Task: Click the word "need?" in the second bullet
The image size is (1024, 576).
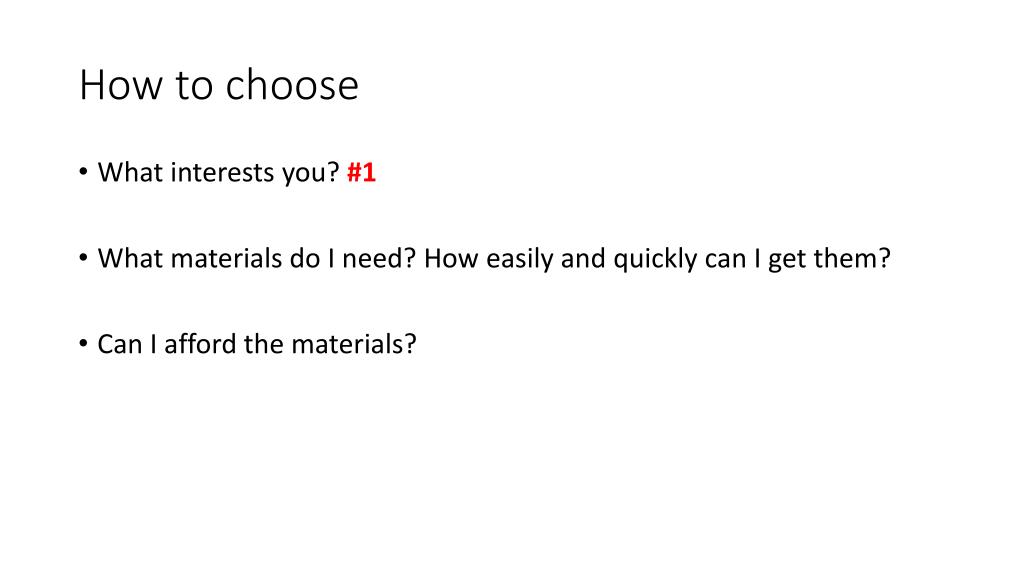Action: 379,259
